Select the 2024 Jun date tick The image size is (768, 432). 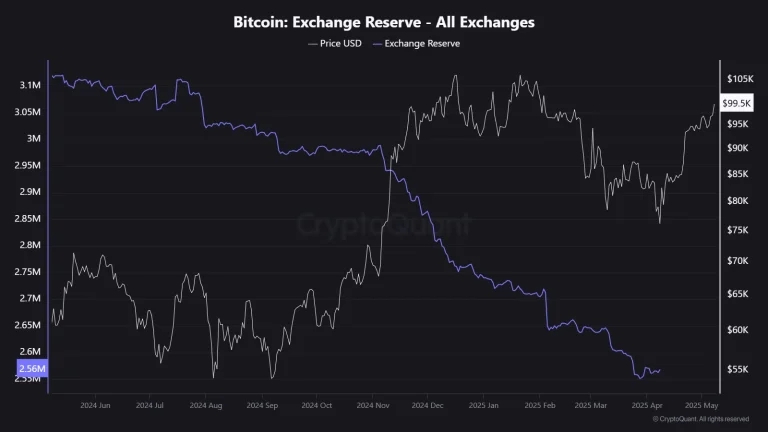click(x=95, y=406)
